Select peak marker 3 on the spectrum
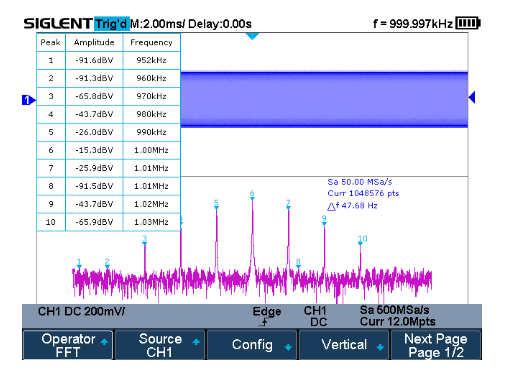 (144, 240)
